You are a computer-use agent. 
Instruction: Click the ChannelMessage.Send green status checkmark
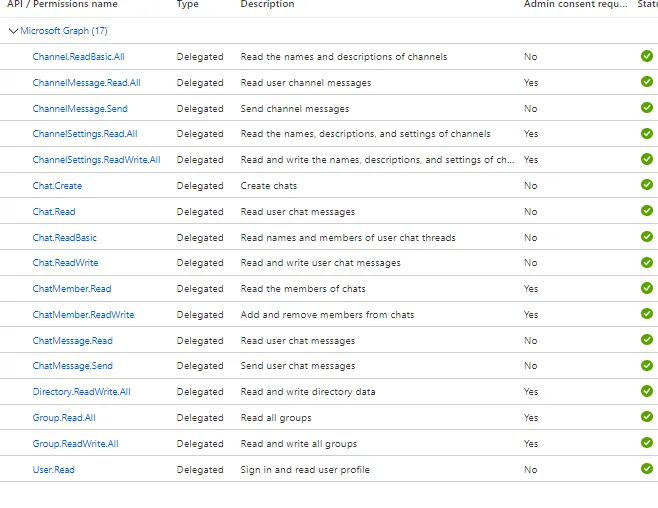tap(647, 108)
